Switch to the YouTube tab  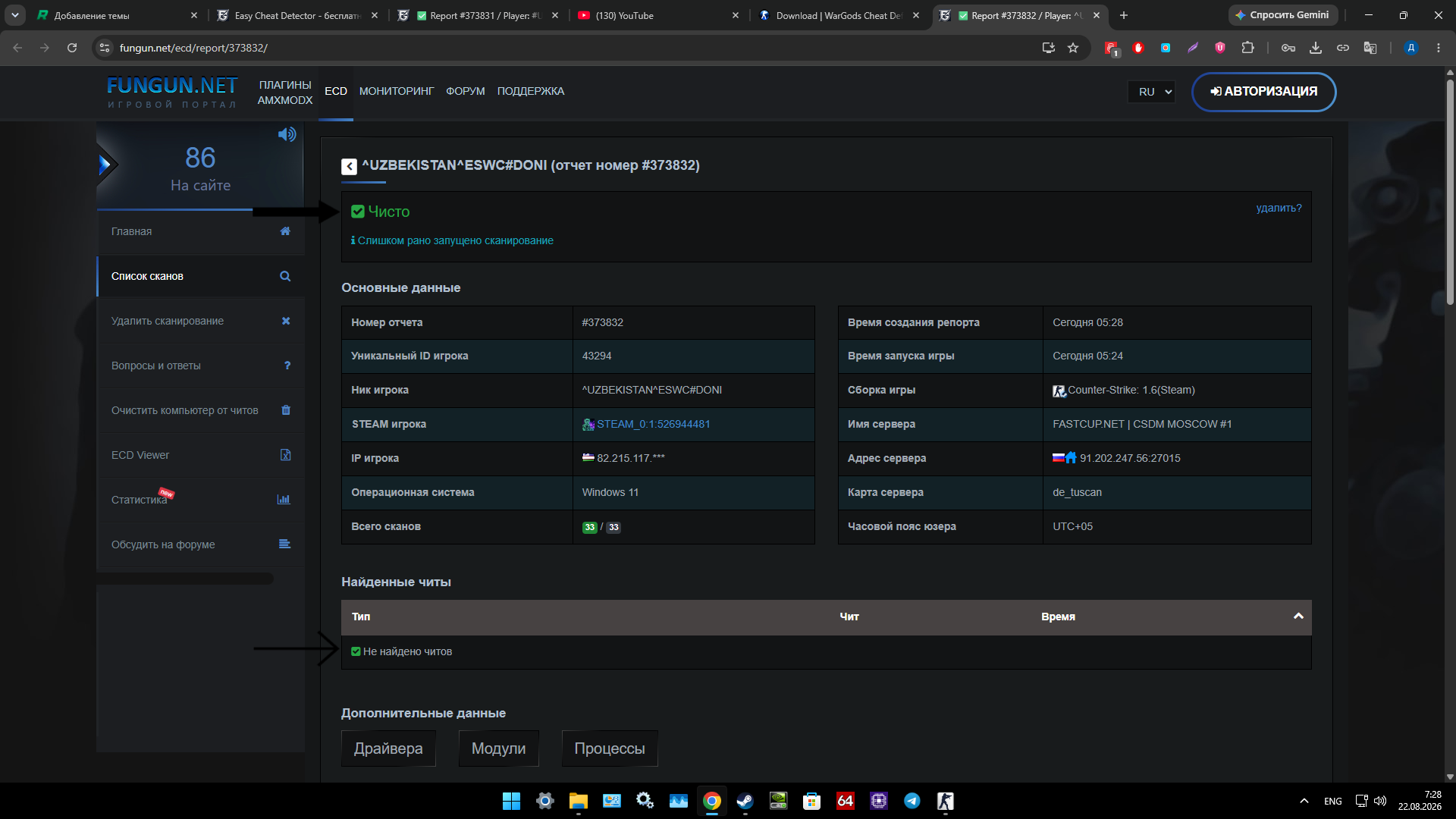pyautogui.click(x=658, y=15)
